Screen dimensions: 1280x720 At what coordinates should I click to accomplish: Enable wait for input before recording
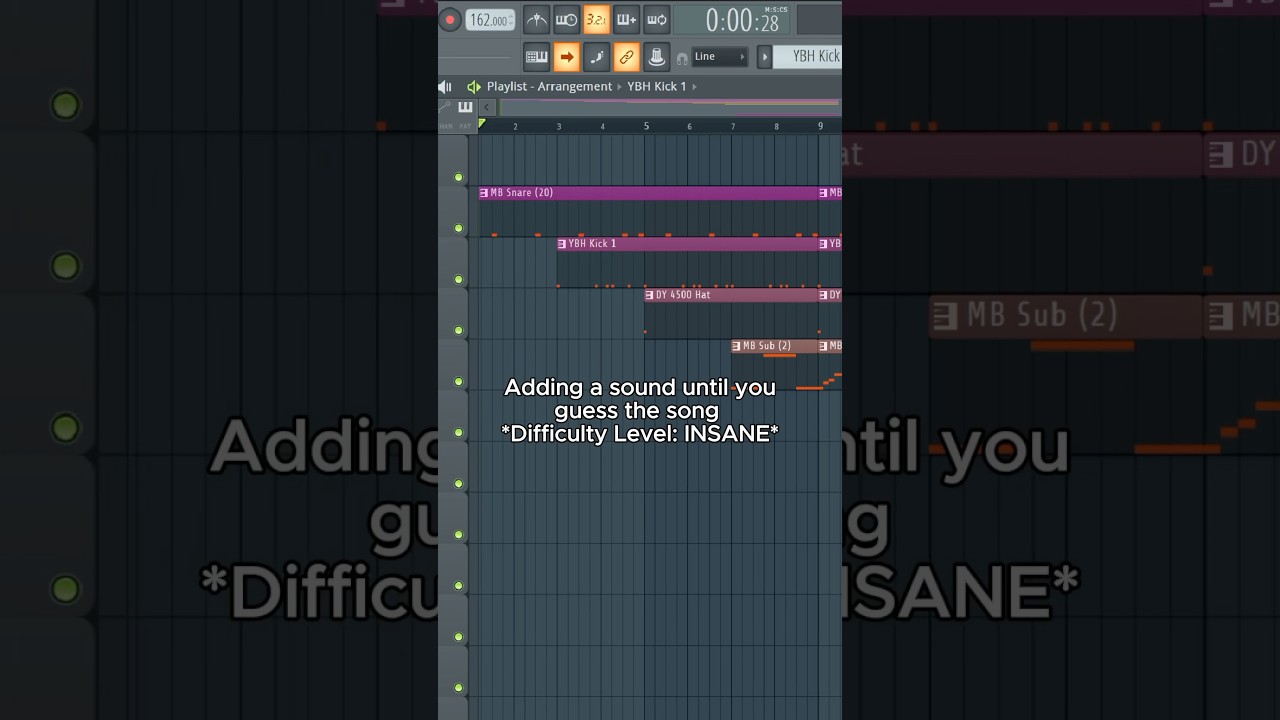coord(566,20)
